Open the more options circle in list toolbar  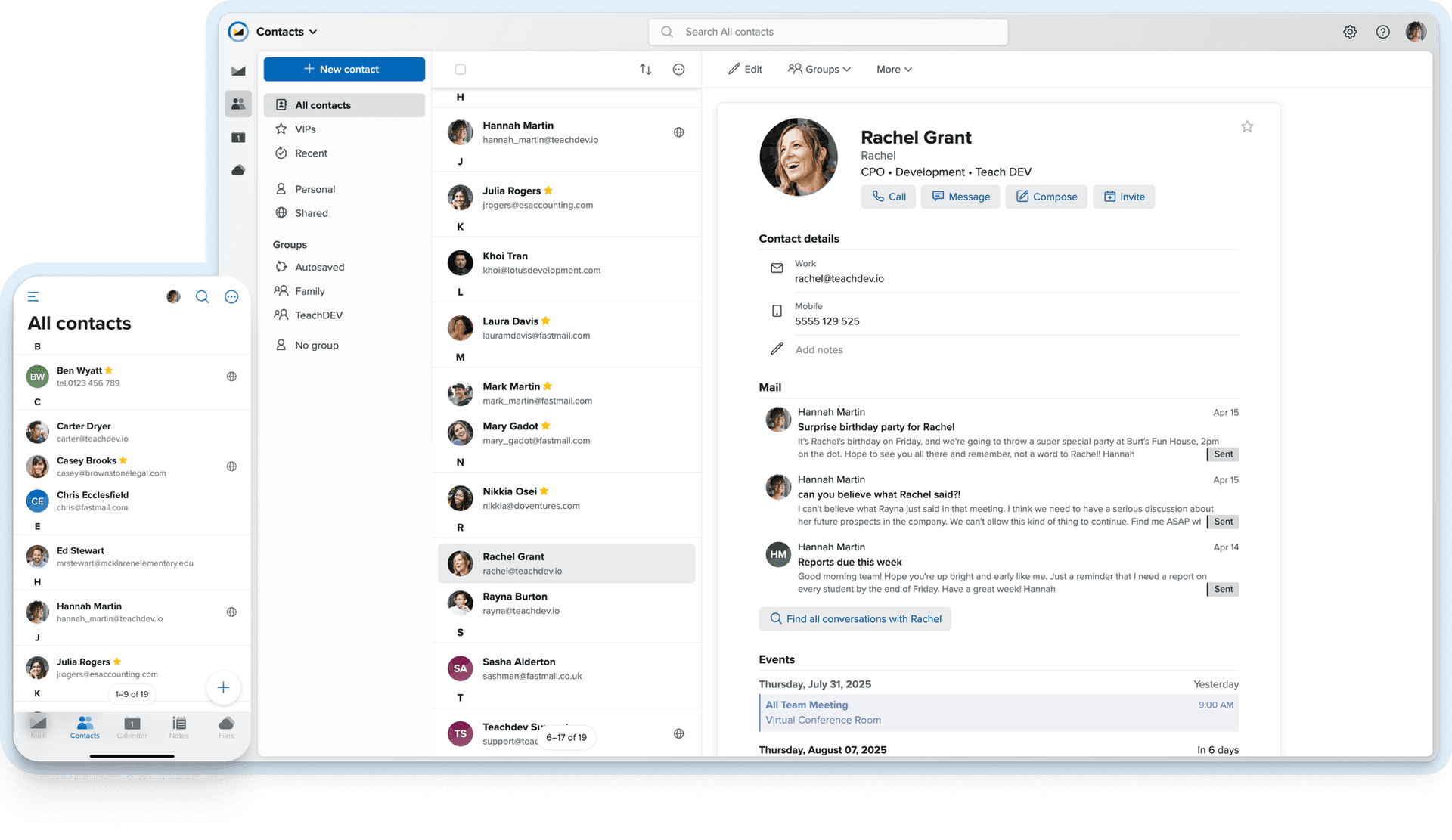pyautogui.click(x=679, y=69)
